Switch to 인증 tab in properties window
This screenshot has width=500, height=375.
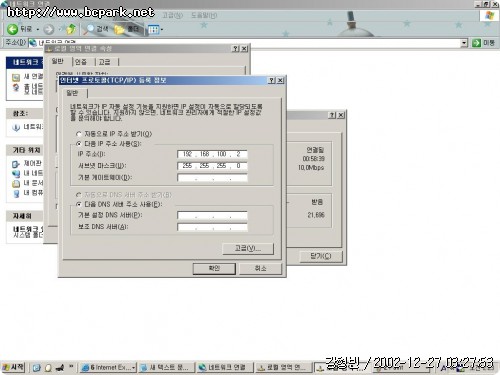(81, 62)
